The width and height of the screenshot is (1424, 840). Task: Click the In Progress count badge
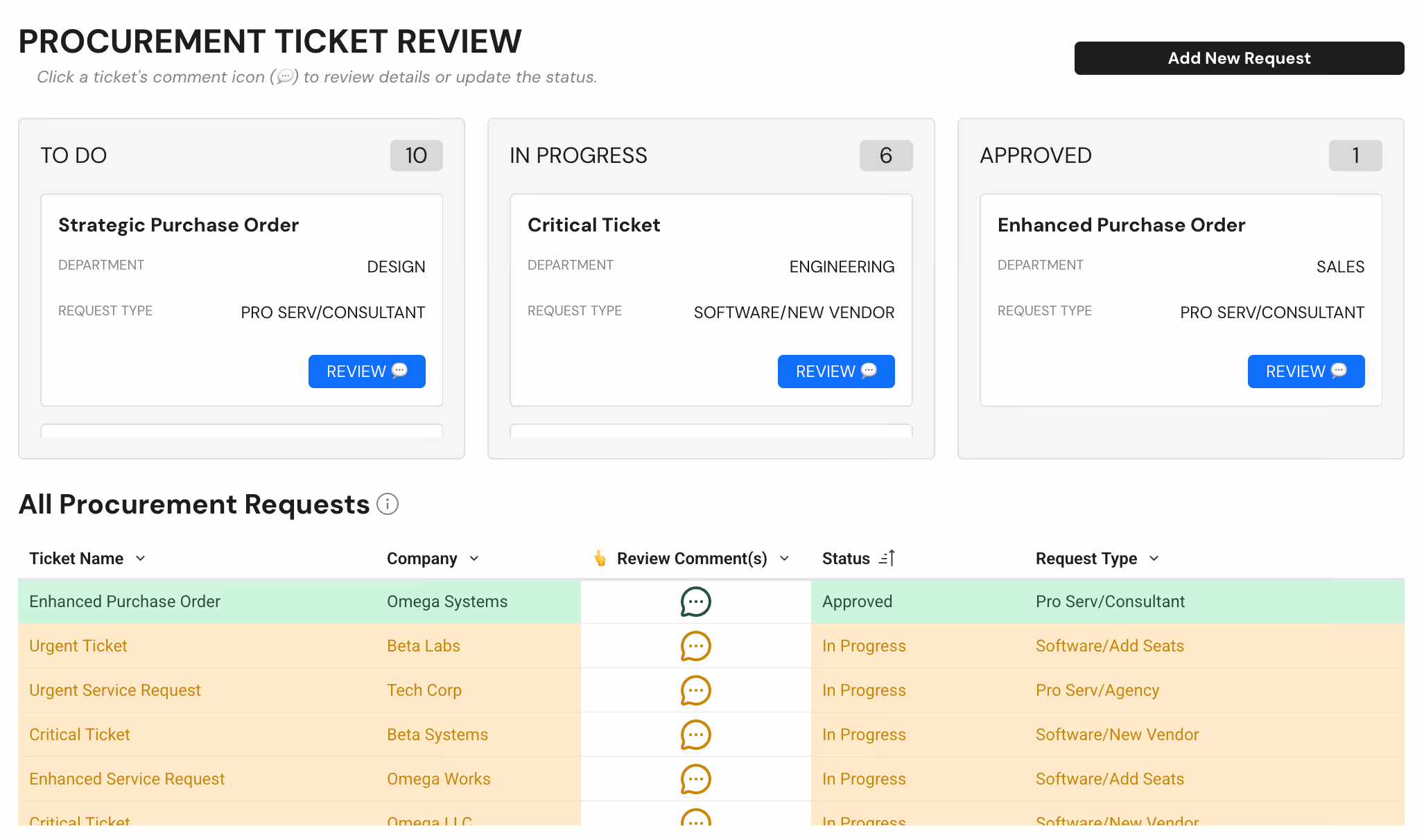885,155
